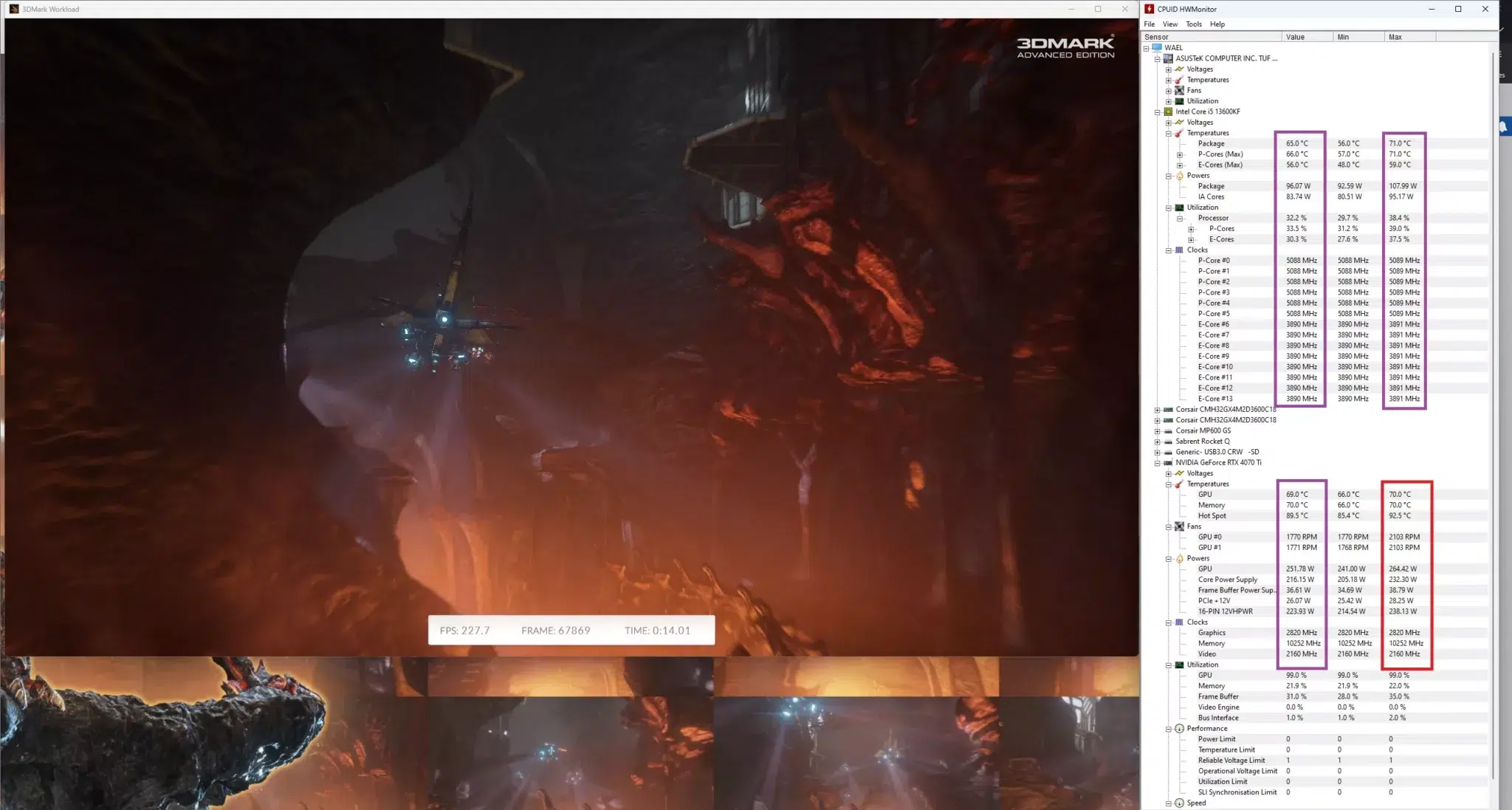Click the FPS: 227.7 readout in 3DMark
The height and width of the screenshot is (810, 1512).
[x=464, y=631]
